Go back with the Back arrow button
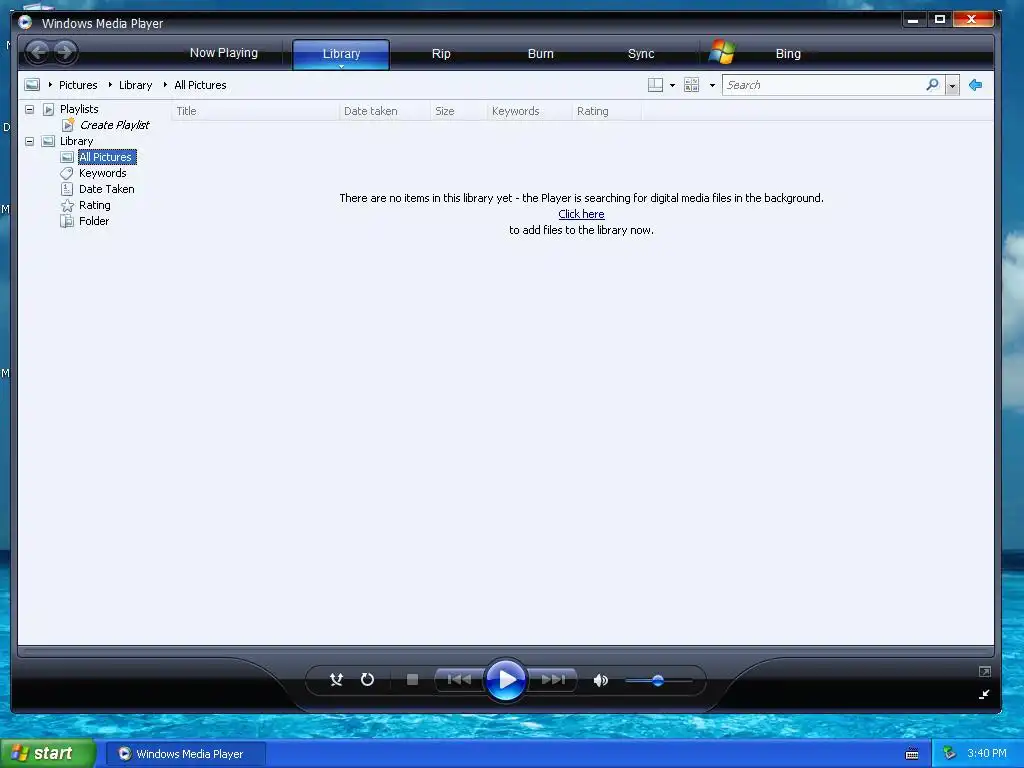This screenshot has width=1024, height=768. click(38, 52)
